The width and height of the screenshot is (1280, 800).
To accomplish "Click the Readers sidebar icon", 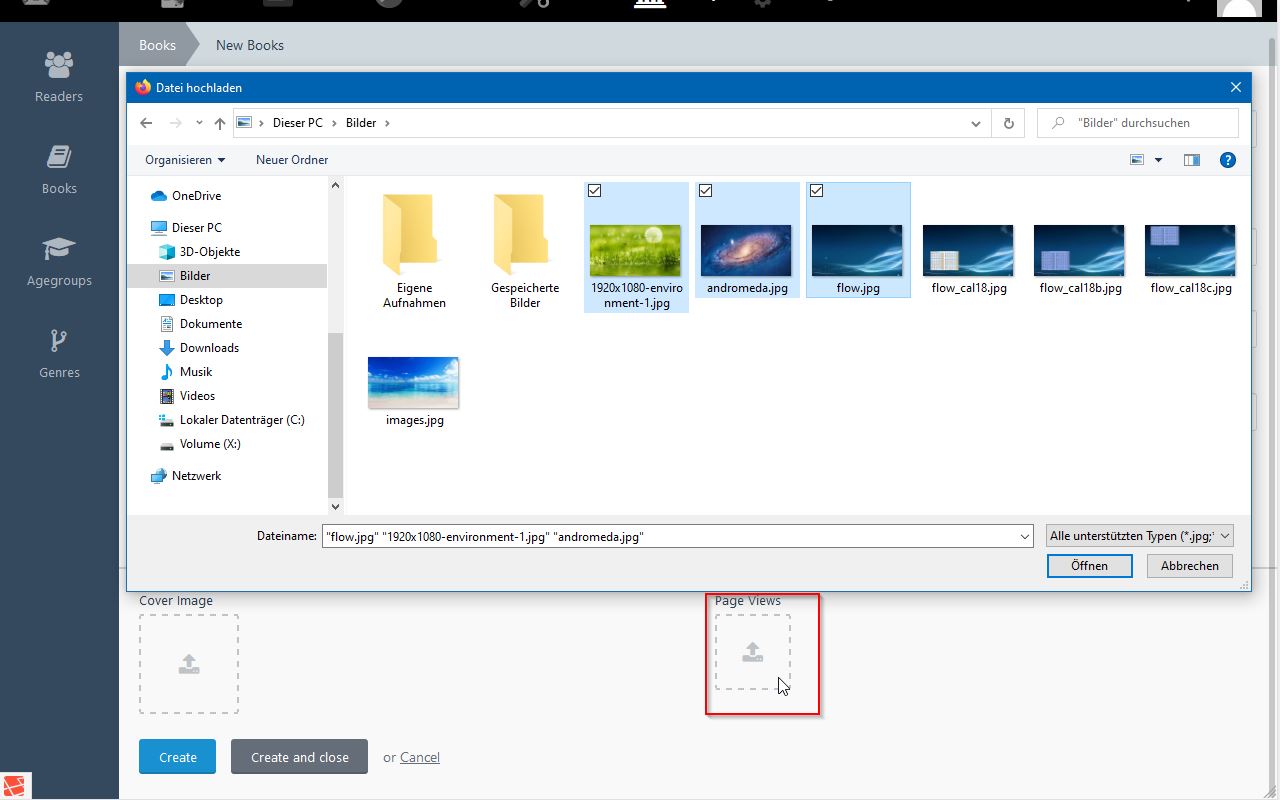I will click(x=59, y=66).
